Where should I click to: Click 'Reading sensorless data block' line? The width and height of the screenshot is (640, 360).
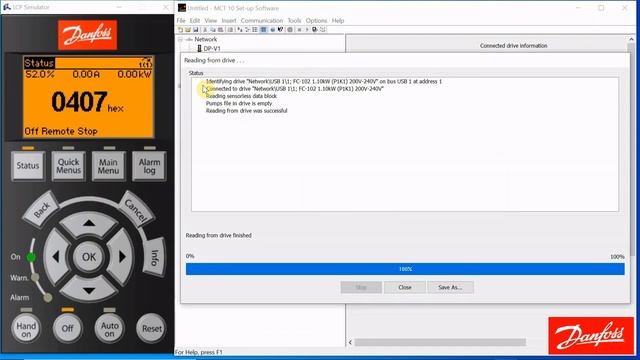(x=241, y=96)
